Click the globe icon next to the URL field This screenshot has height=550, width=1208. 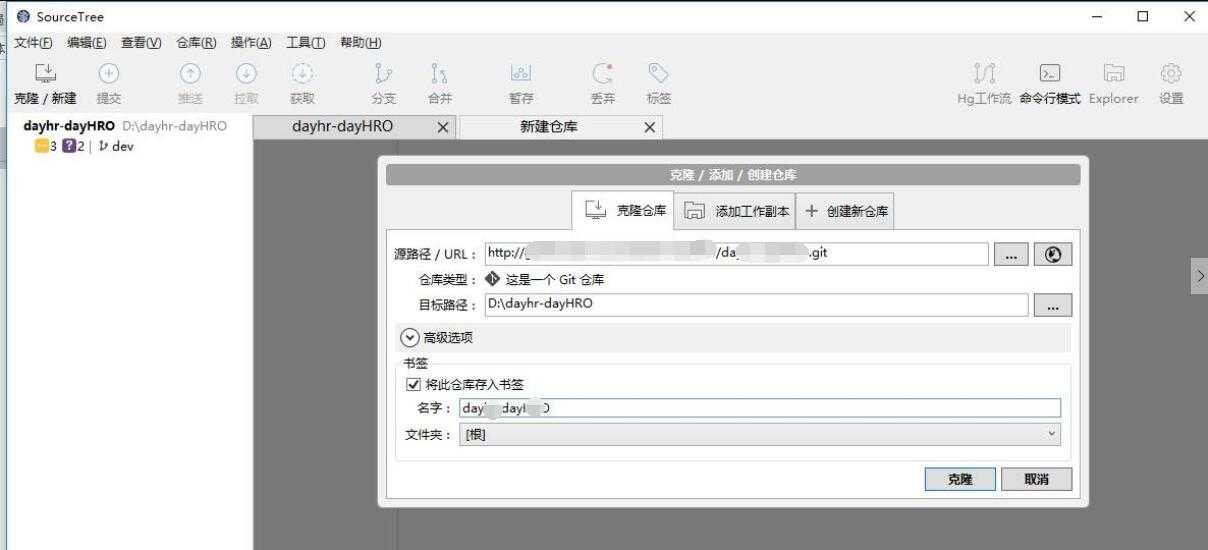click(1052, 254)
